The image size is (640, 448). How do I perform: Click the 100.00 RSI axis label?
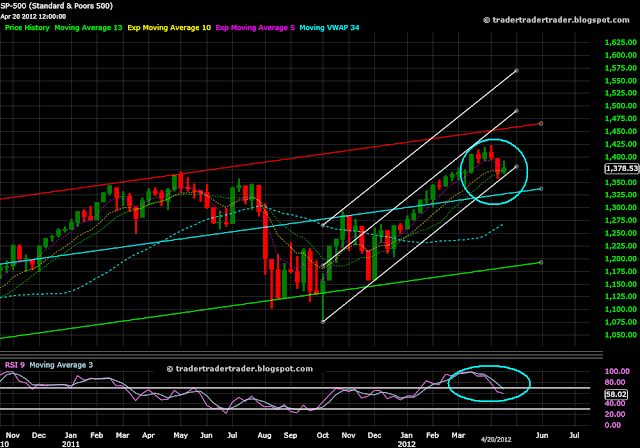[617, 371]
